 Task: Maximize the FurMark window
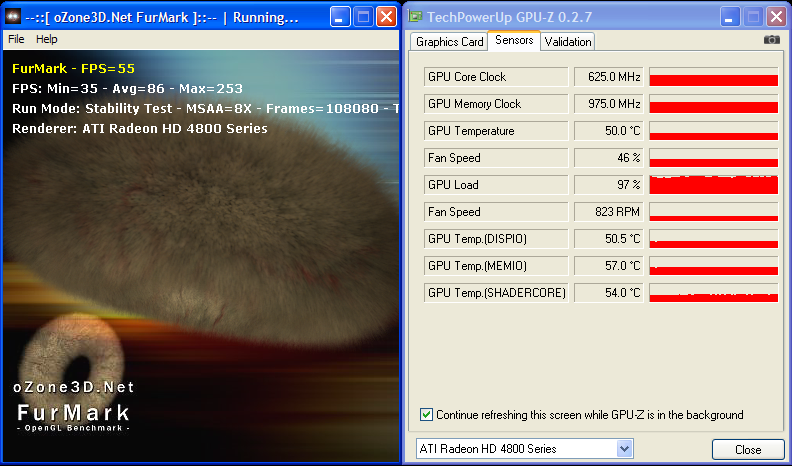[363, 17]
